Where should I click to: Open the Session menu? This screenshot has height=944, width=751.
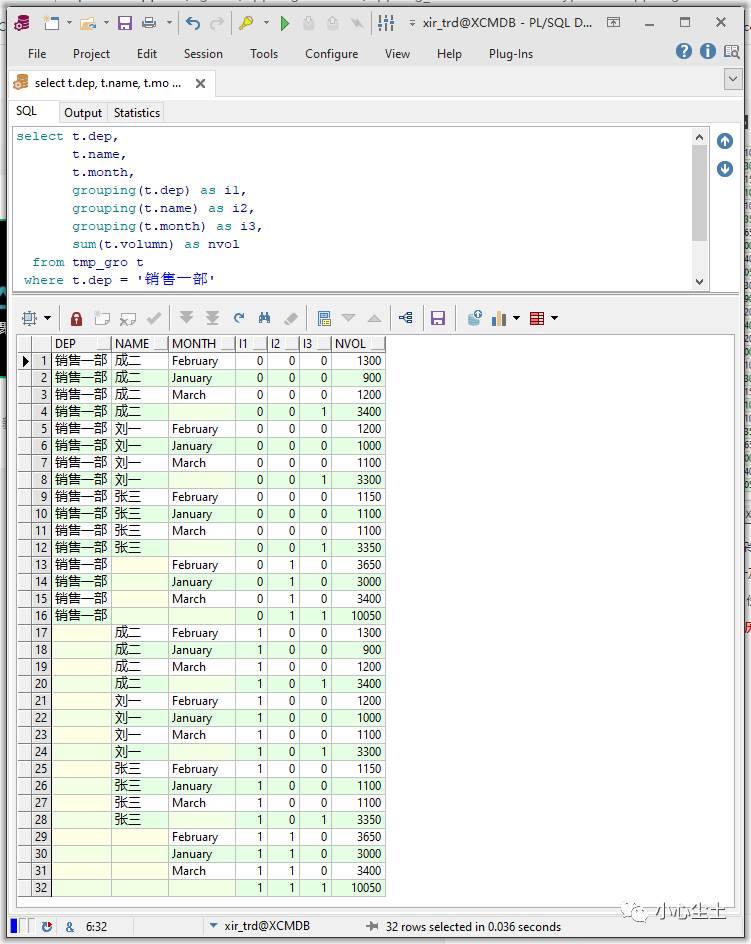coord(203,54)
